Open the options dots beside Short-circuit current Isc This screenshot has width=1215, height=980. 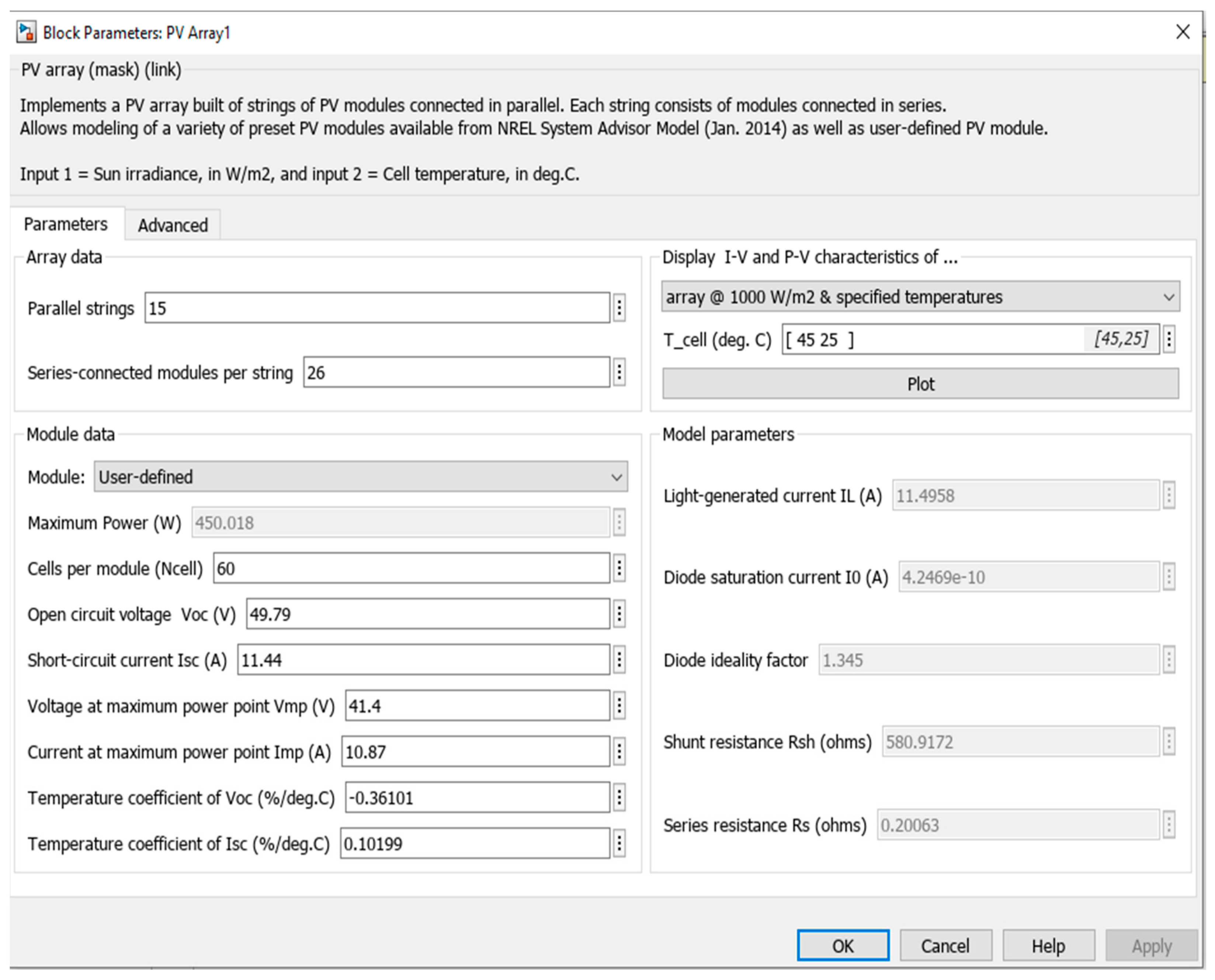pos(619,659)
